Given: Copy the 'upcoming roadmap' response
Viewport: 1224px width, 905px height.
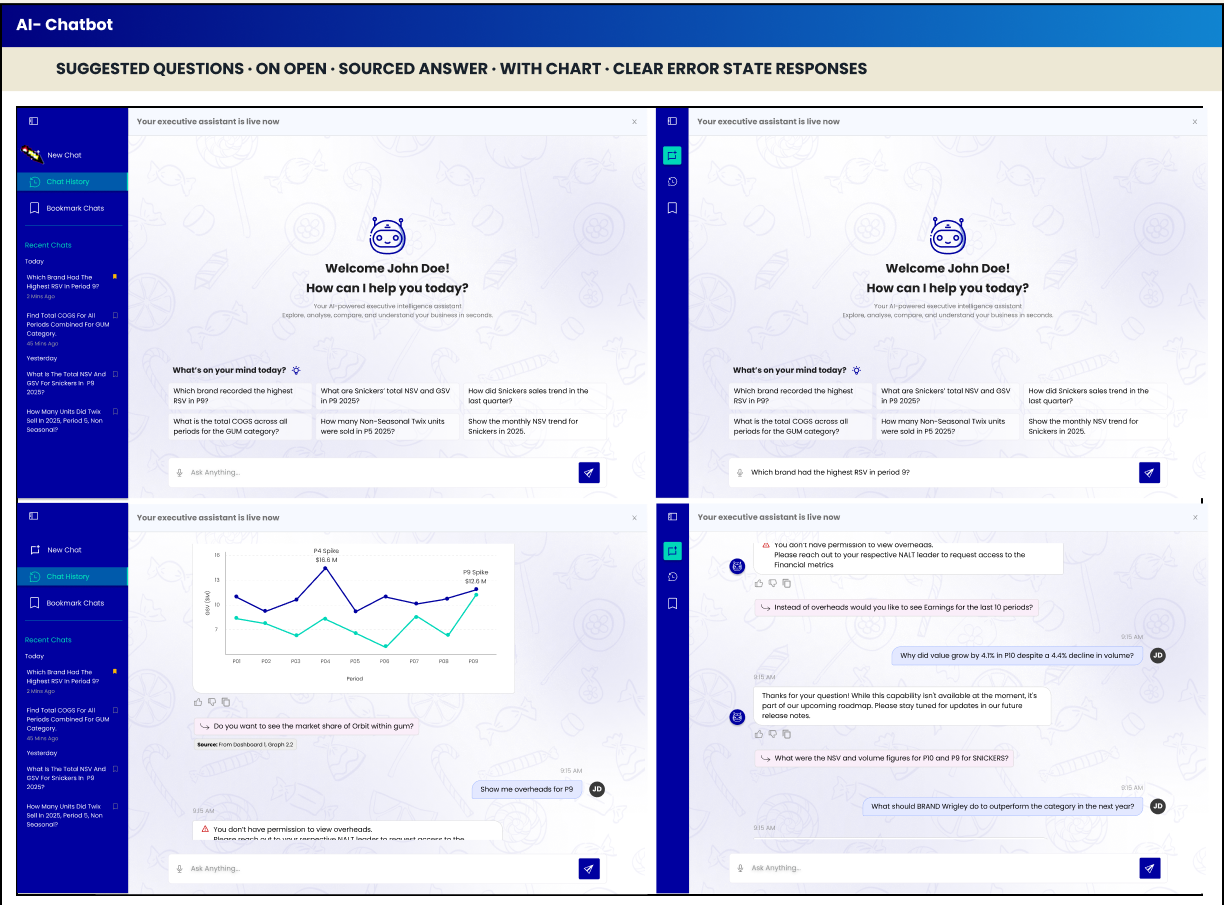Looking at the screenshot, I should [787, 734].
